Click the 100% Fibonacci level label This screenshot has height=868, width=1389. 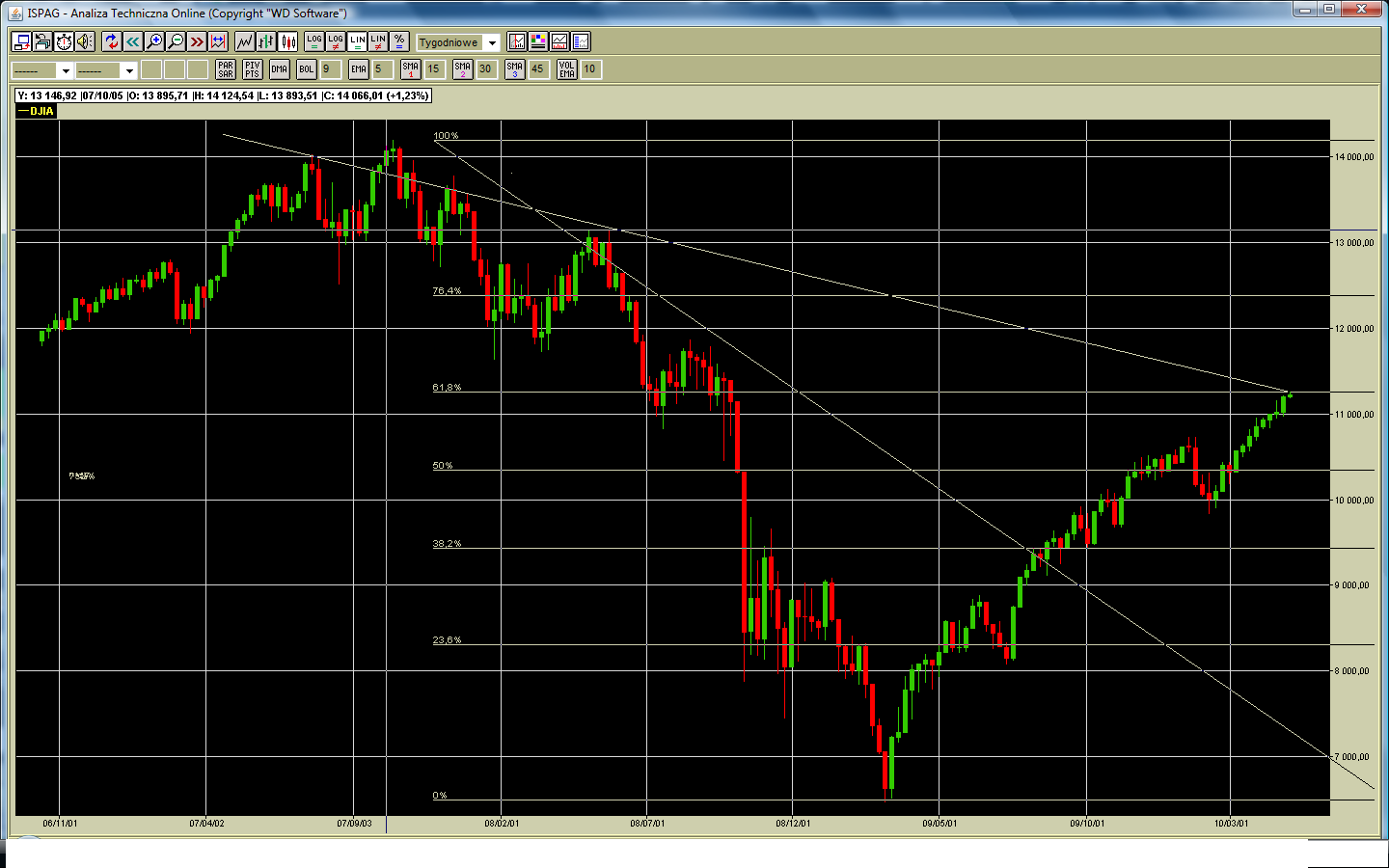tap(446, 136)
